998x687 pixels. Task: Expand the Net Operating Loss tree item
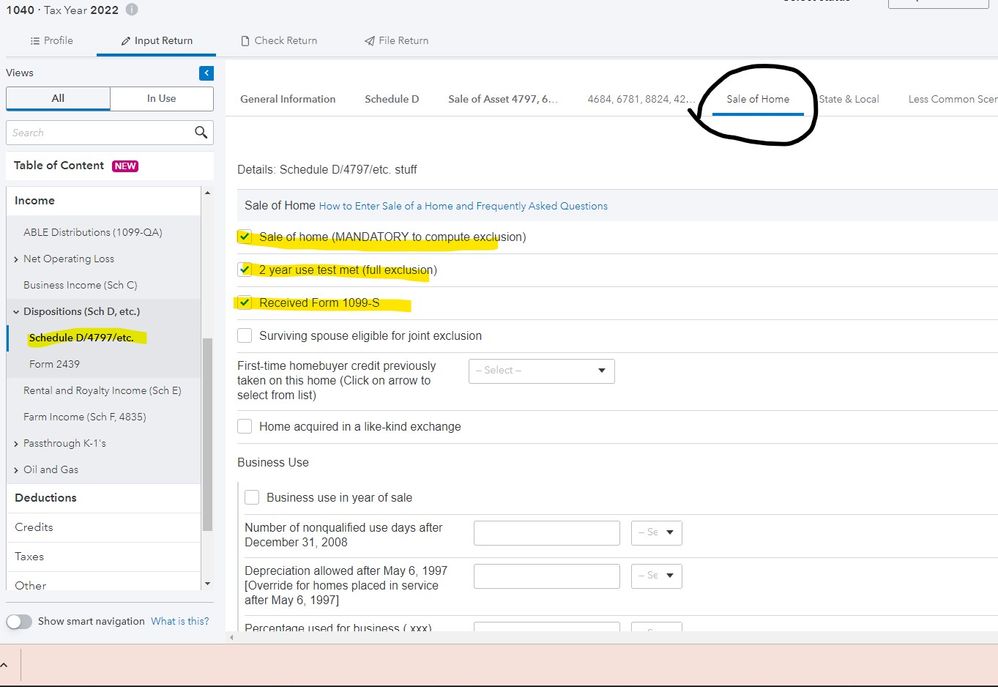pos(16,259)
